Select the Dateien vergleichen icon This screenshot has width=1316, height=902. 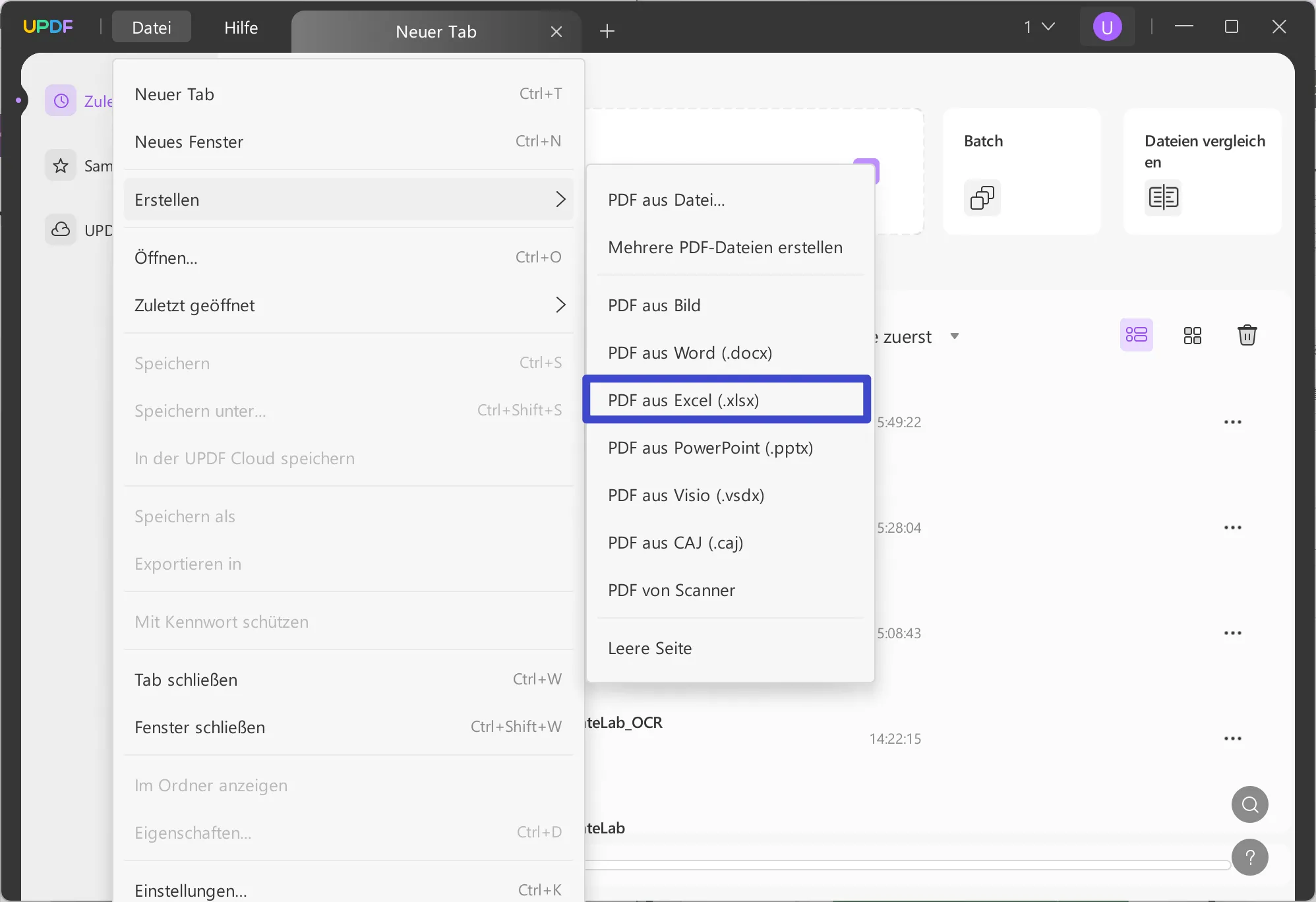1163,198
